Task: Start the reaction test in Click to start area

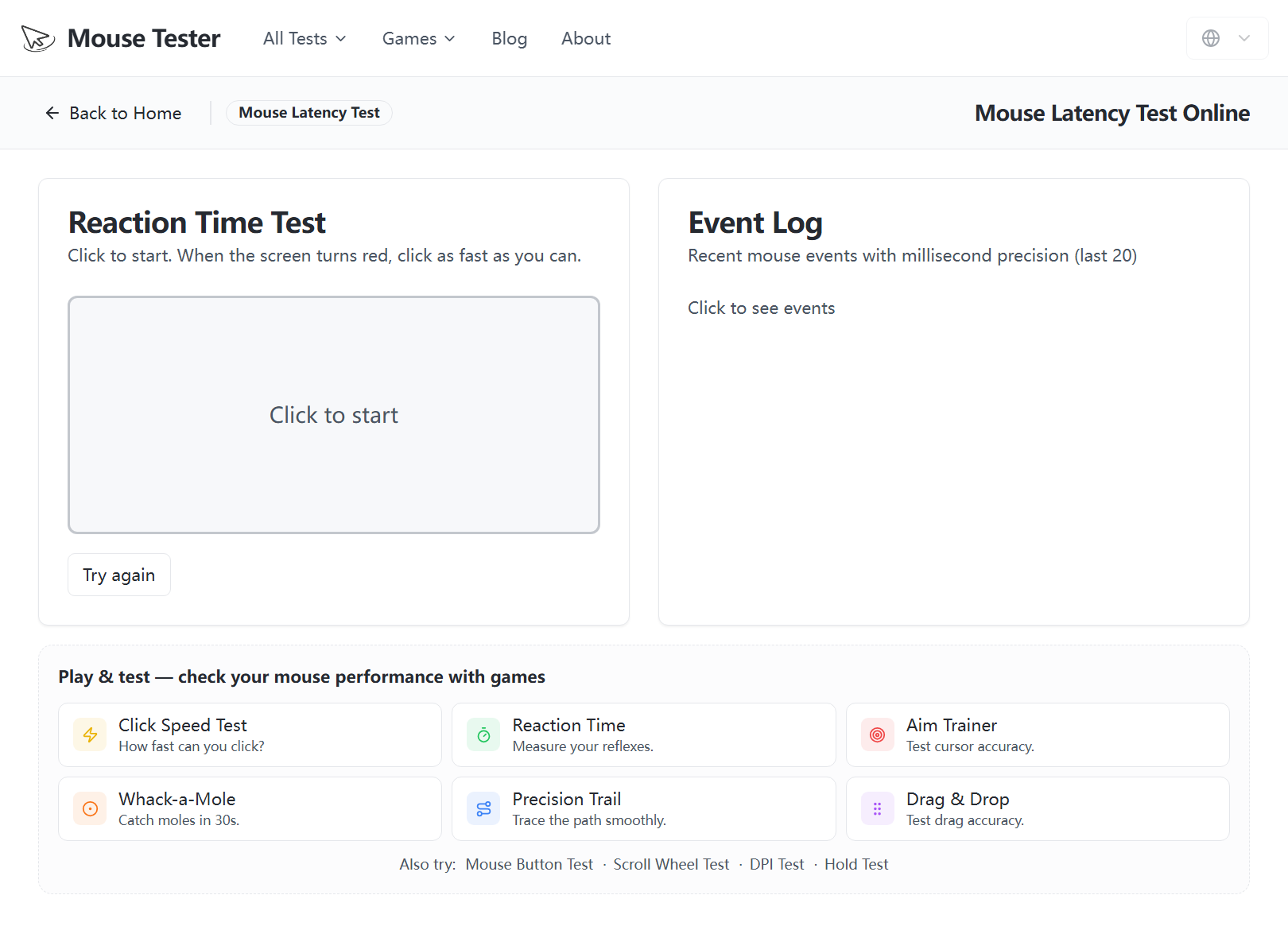Action: [x=334, y=415]
